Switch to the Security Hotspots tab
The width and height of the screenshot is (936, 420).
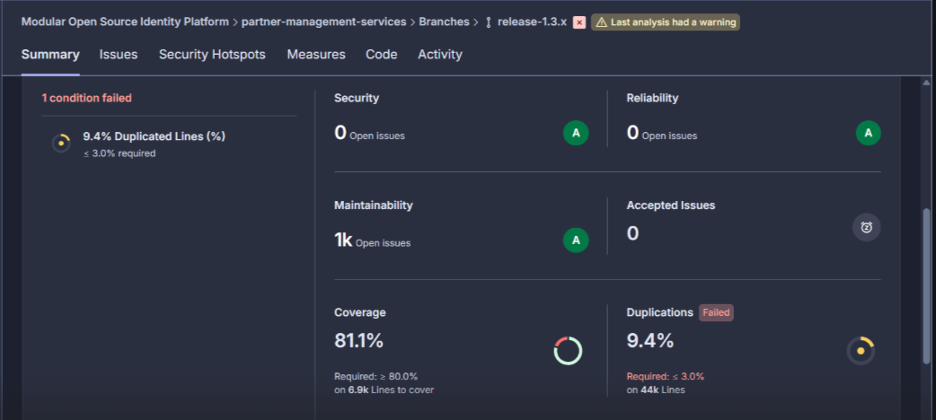point(212,55)
